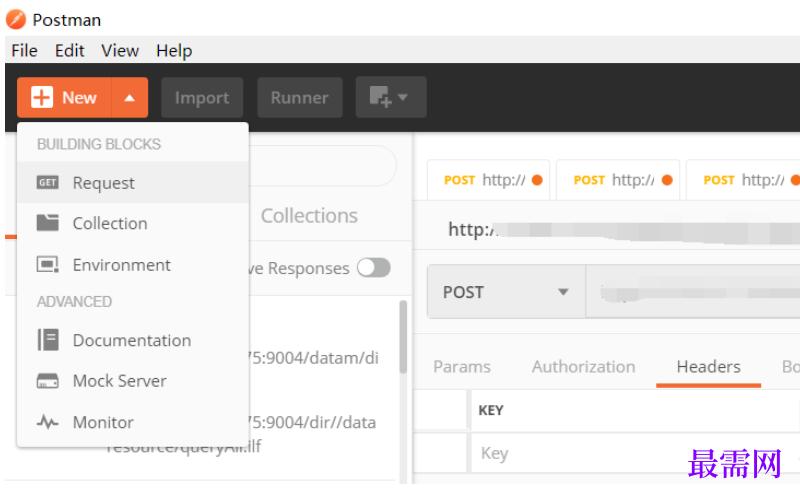Open history entry ending 9004/datam/di

312,358
